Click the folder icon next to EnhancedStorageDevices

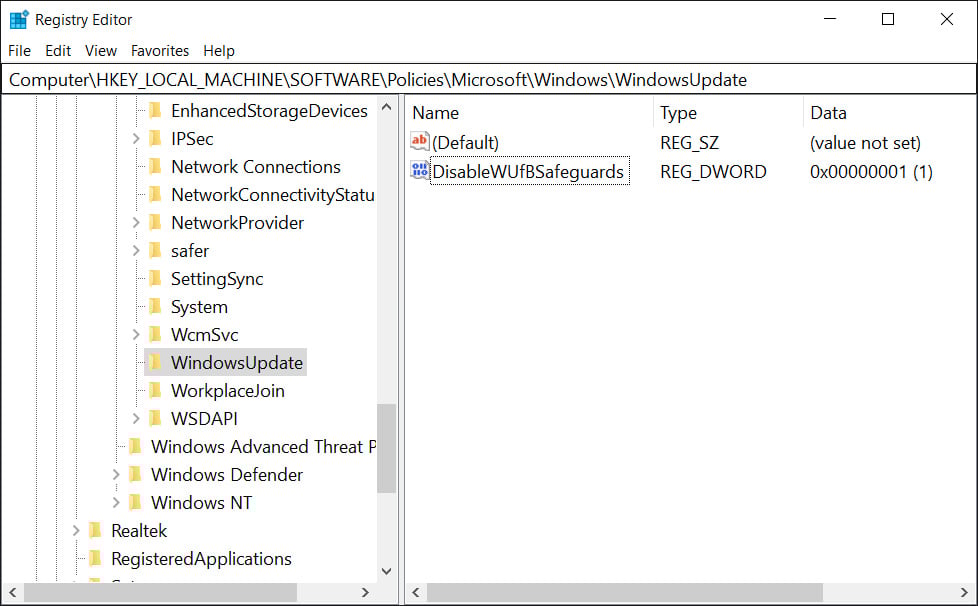155,110
